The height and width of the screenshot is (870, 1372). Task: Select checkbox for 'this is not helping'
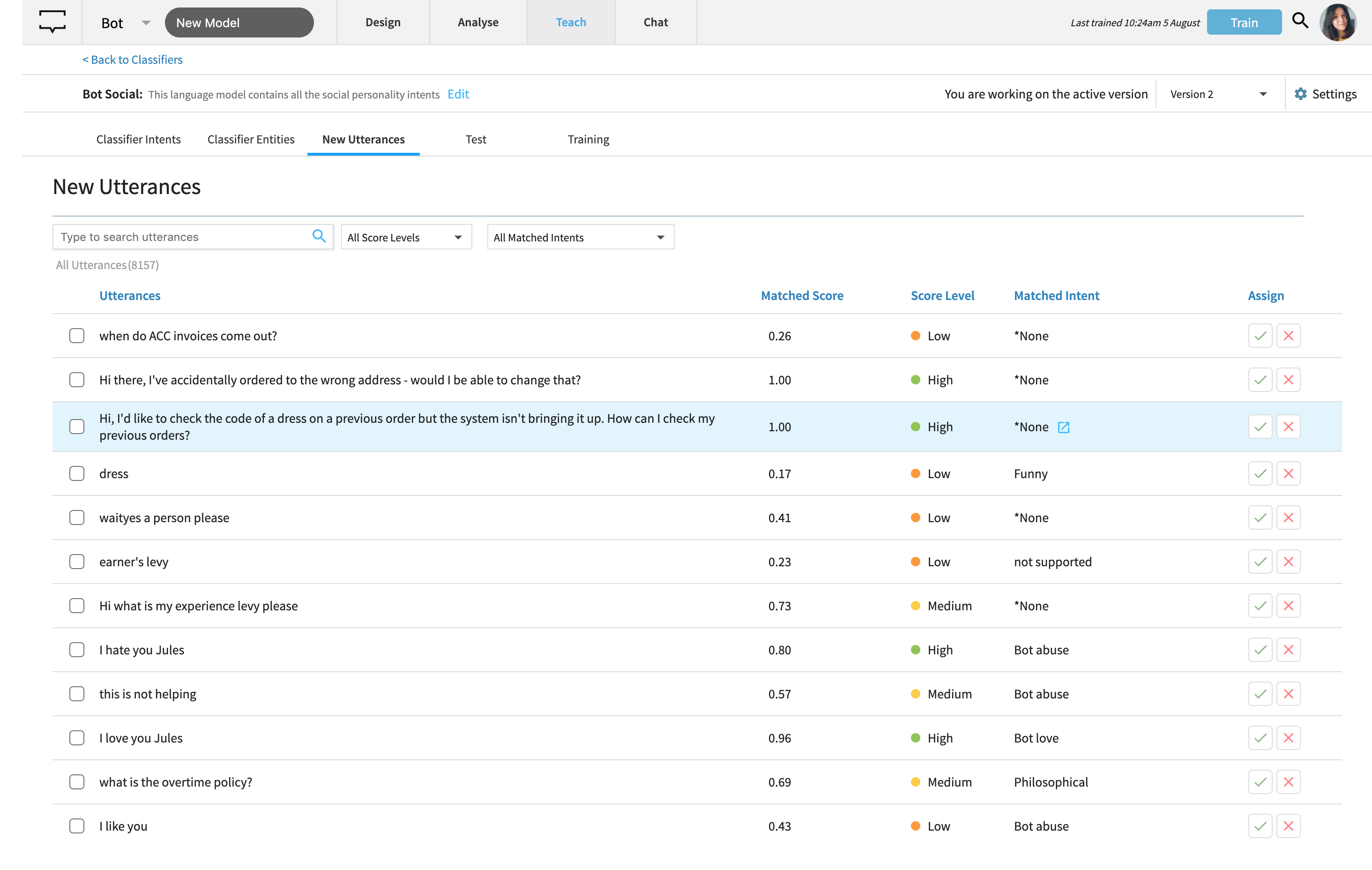[77, 694]
